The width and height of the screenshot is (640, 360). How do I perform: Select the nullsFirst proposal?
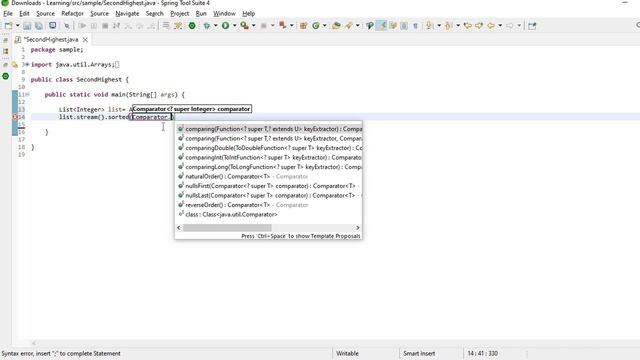[x=269, y=186]
